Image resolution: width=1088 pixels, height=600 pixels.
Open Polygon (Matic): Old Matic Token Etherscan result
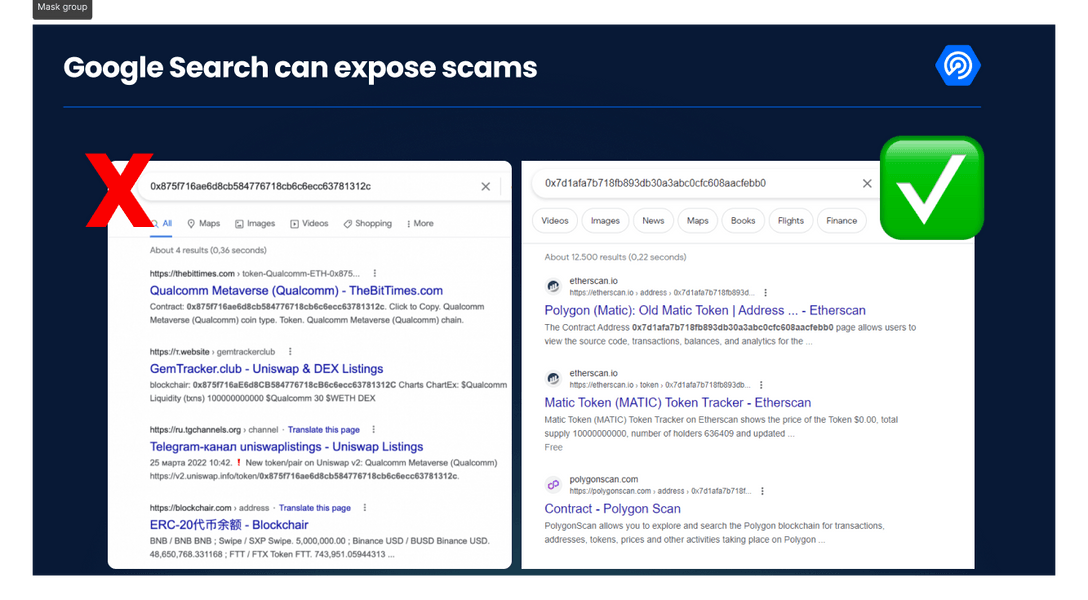[x=705, y=310]
